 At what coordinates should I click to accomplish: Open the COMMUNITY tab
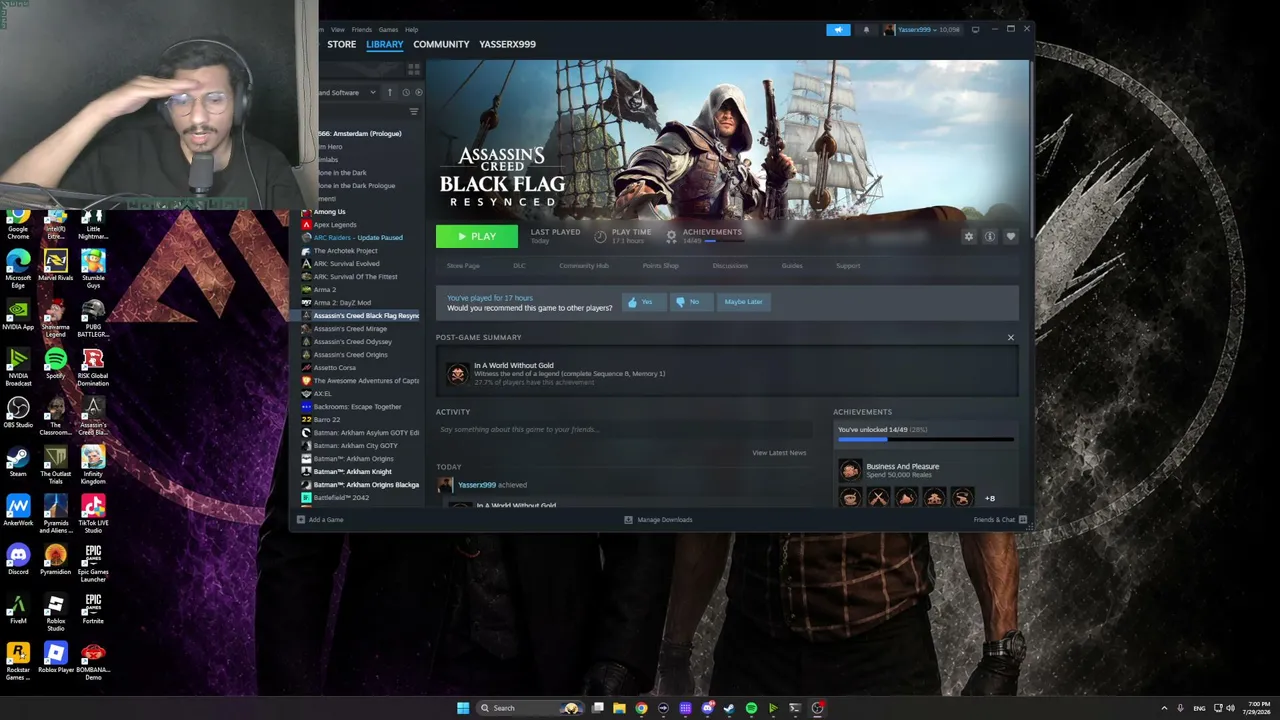click(x=441, y=44)
